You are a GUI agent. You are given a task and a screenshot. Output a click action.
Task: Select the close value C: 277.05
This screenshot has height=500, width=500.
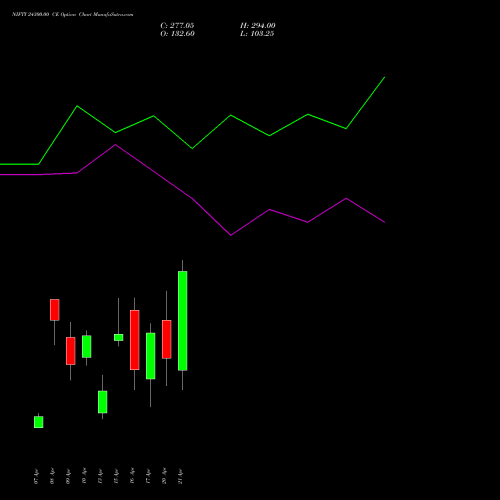pyautogui.click(x=177, y=26)
